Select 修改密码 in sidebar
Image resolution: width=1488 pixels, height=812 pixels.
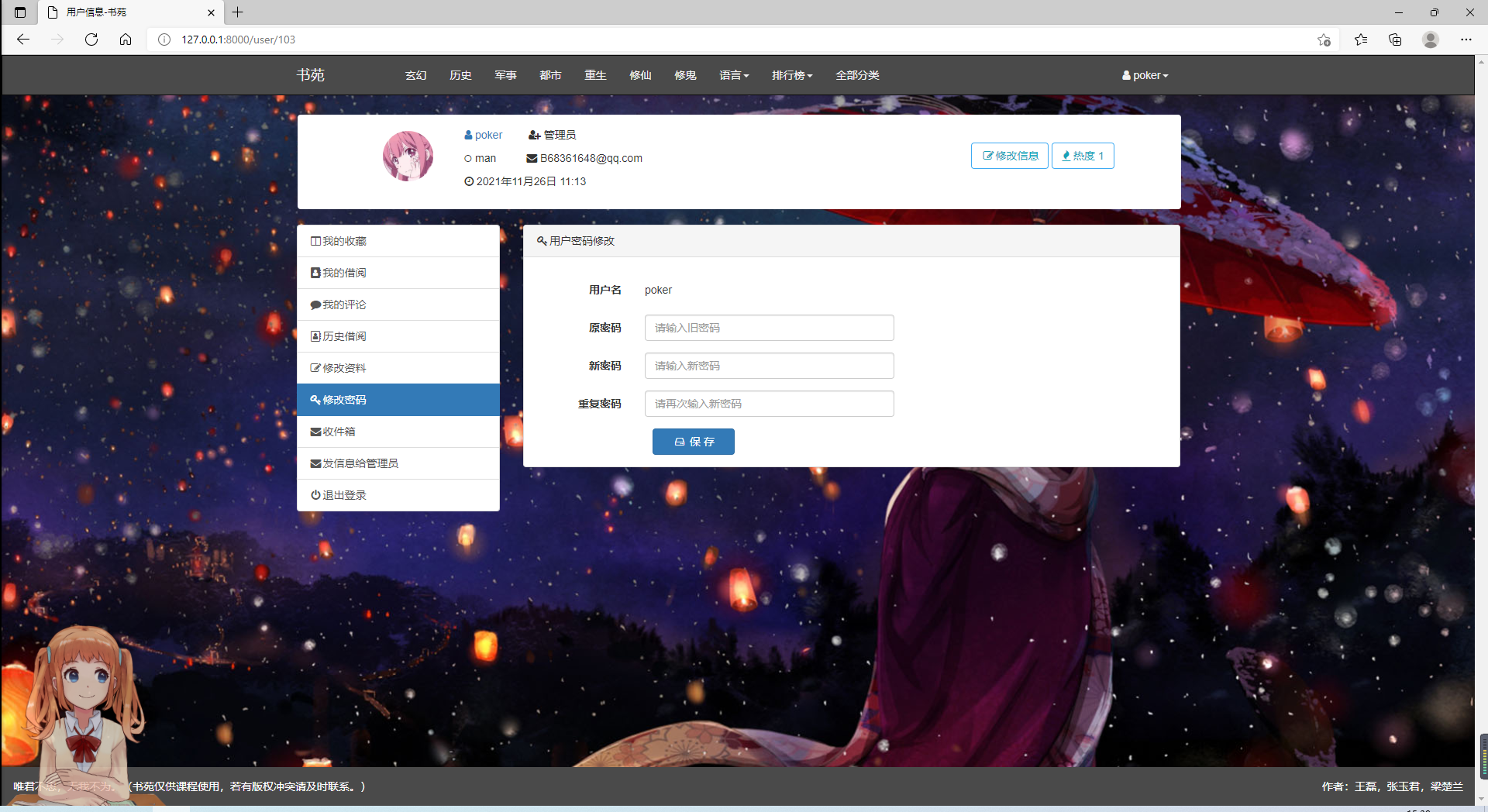398,400
